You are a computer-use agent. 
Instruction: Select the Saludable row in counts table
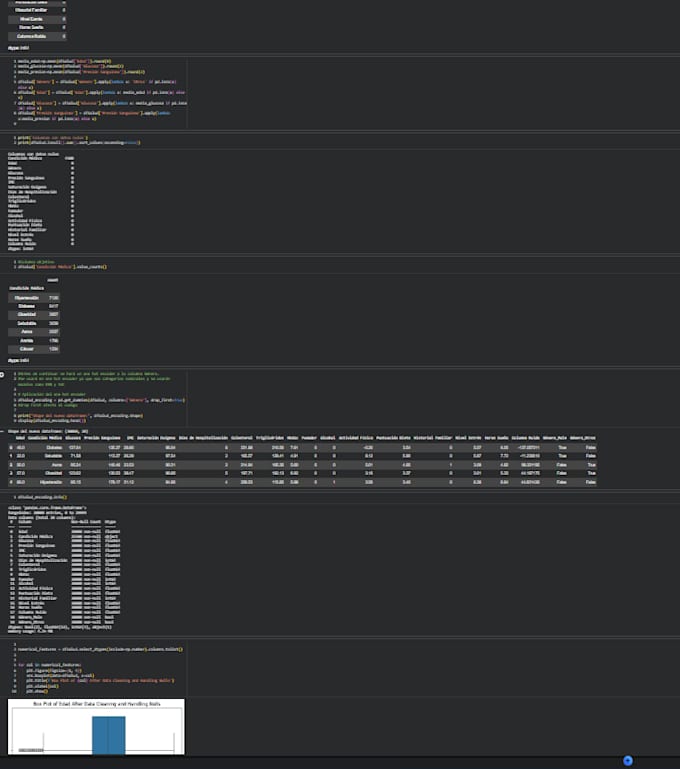click(x=34, y=323)
